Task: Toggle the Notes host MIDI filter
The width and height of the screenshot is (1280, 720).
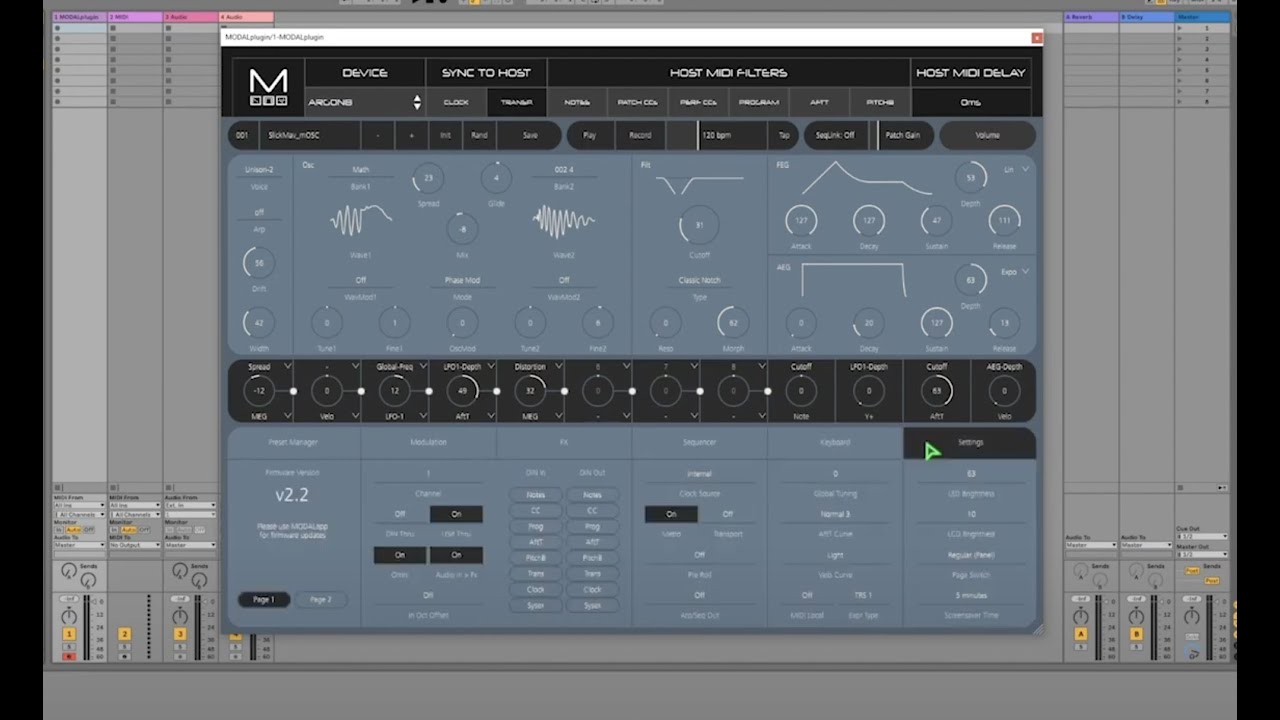Action: [x=577, y=102]
